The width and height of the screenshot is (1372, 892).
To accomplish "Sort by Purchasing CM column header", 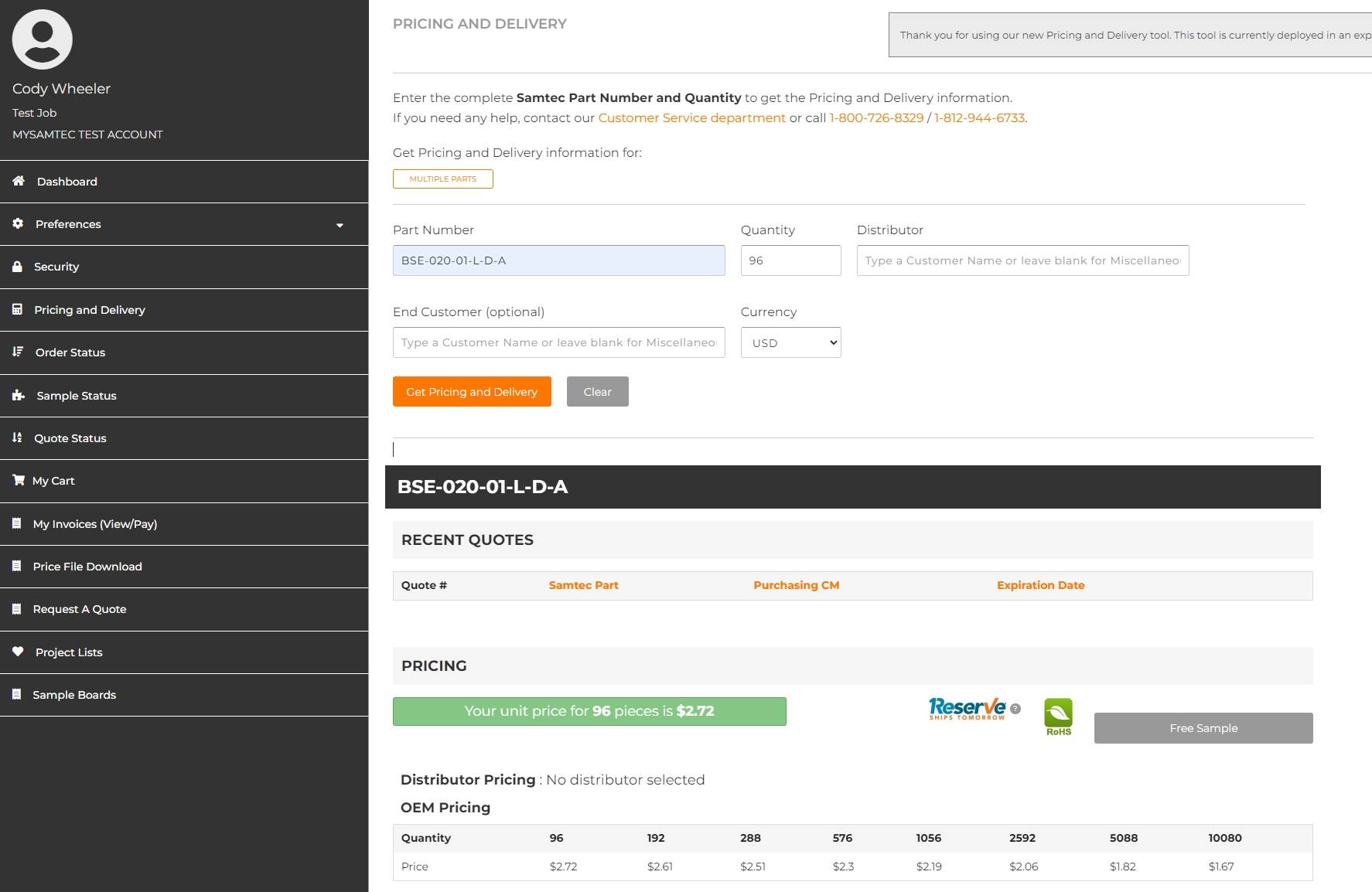I will (x=796, y=585).
